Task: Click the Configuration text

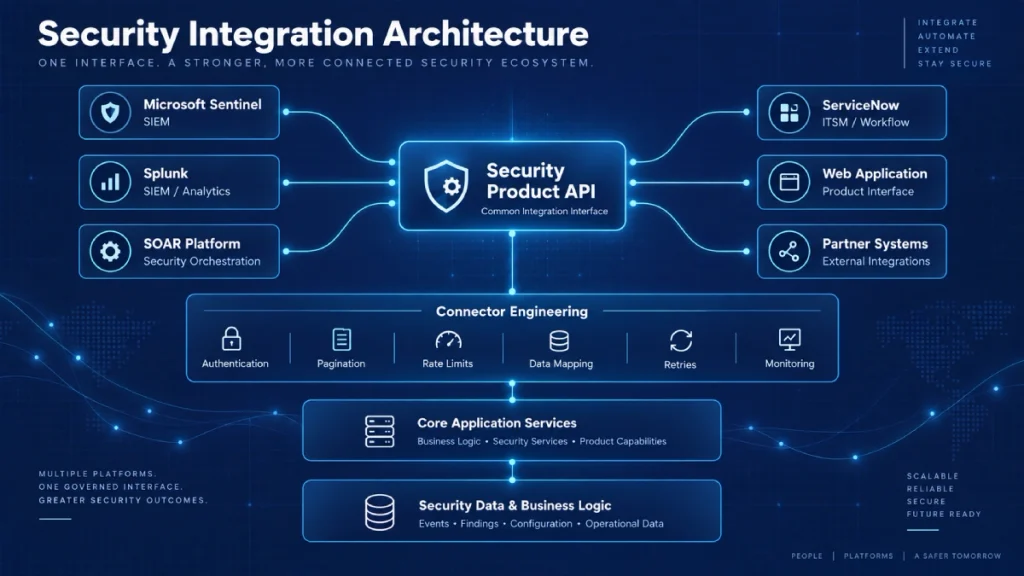Action: point(541,524)
